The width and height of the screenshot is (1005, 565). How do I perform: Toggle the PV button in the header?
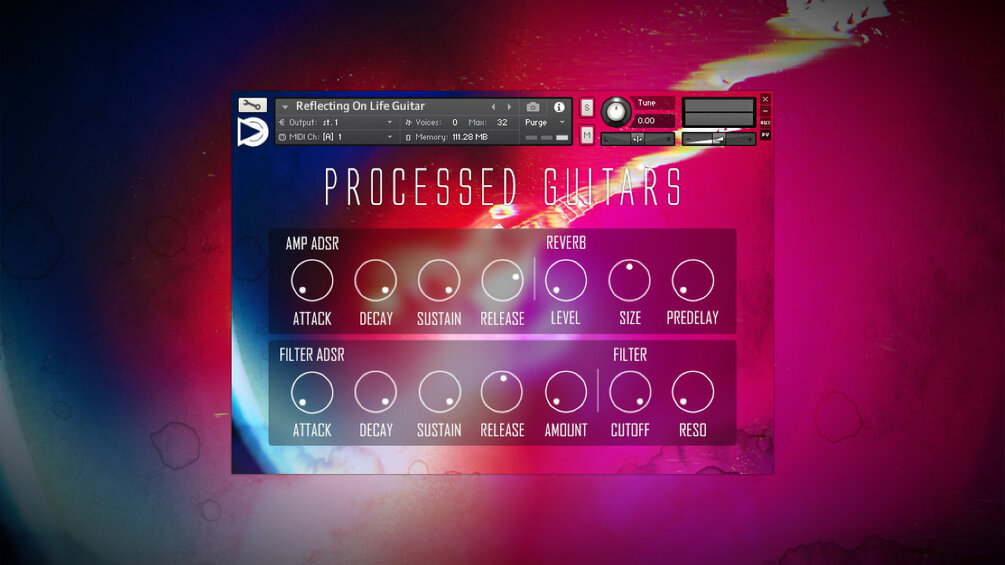tap(765, 135)
